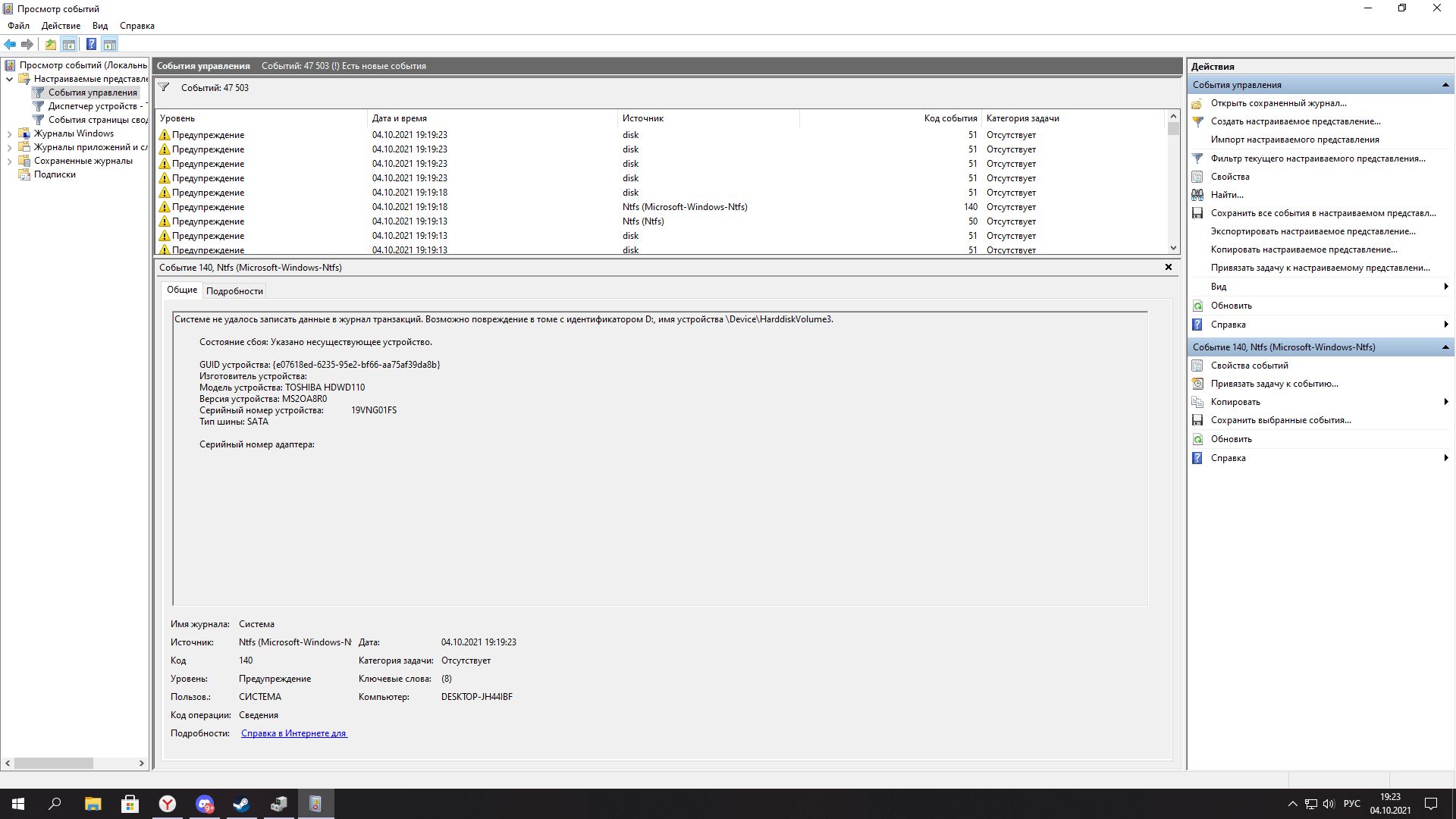Select the Просмотр событий root node
Screen dimensions: 1456x819
coord(76,65)
